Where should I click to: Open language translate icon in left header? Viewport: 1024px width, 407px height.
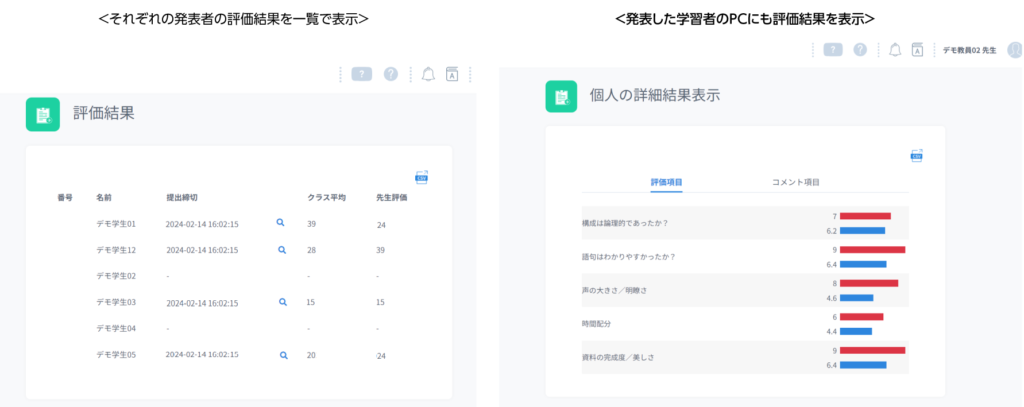point(451,74)
